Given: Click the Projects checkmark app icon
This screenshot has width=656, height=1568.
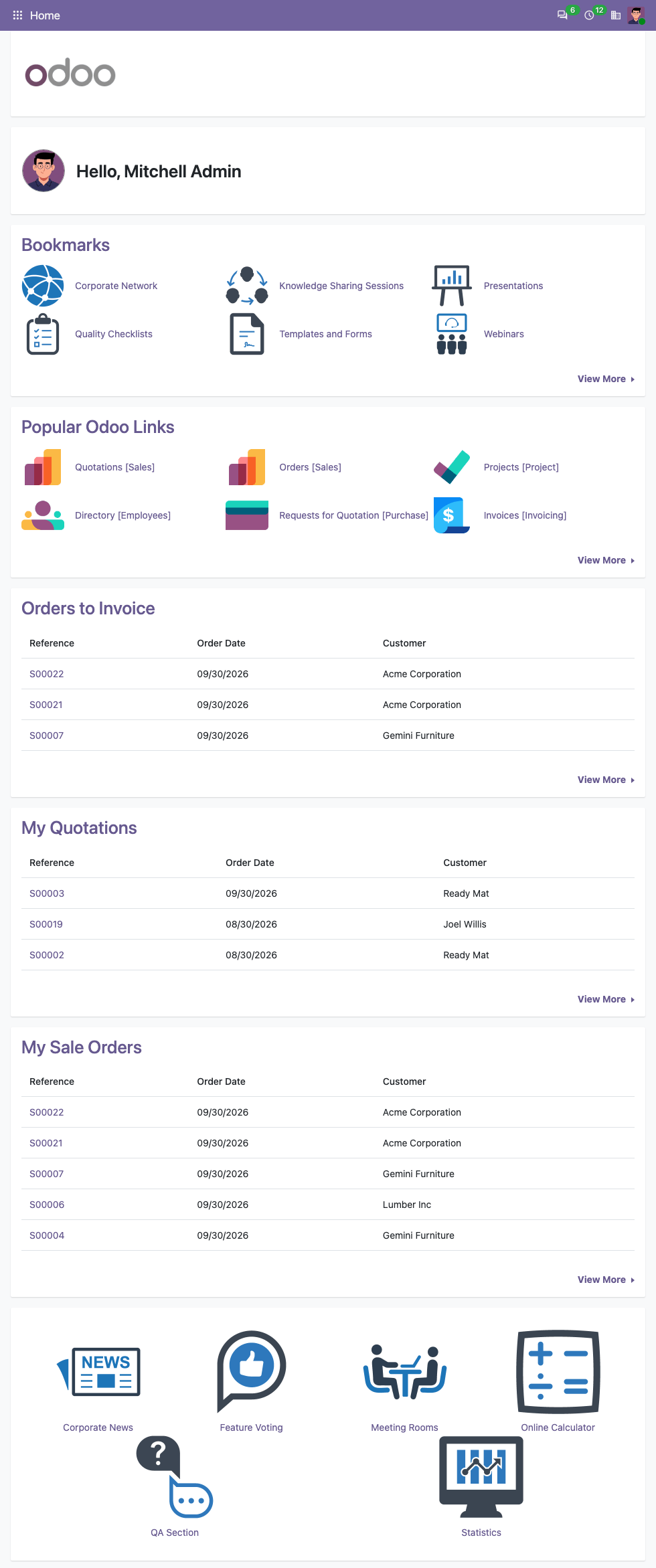Looking at the screenshot, I should click(x=452, y=467).
